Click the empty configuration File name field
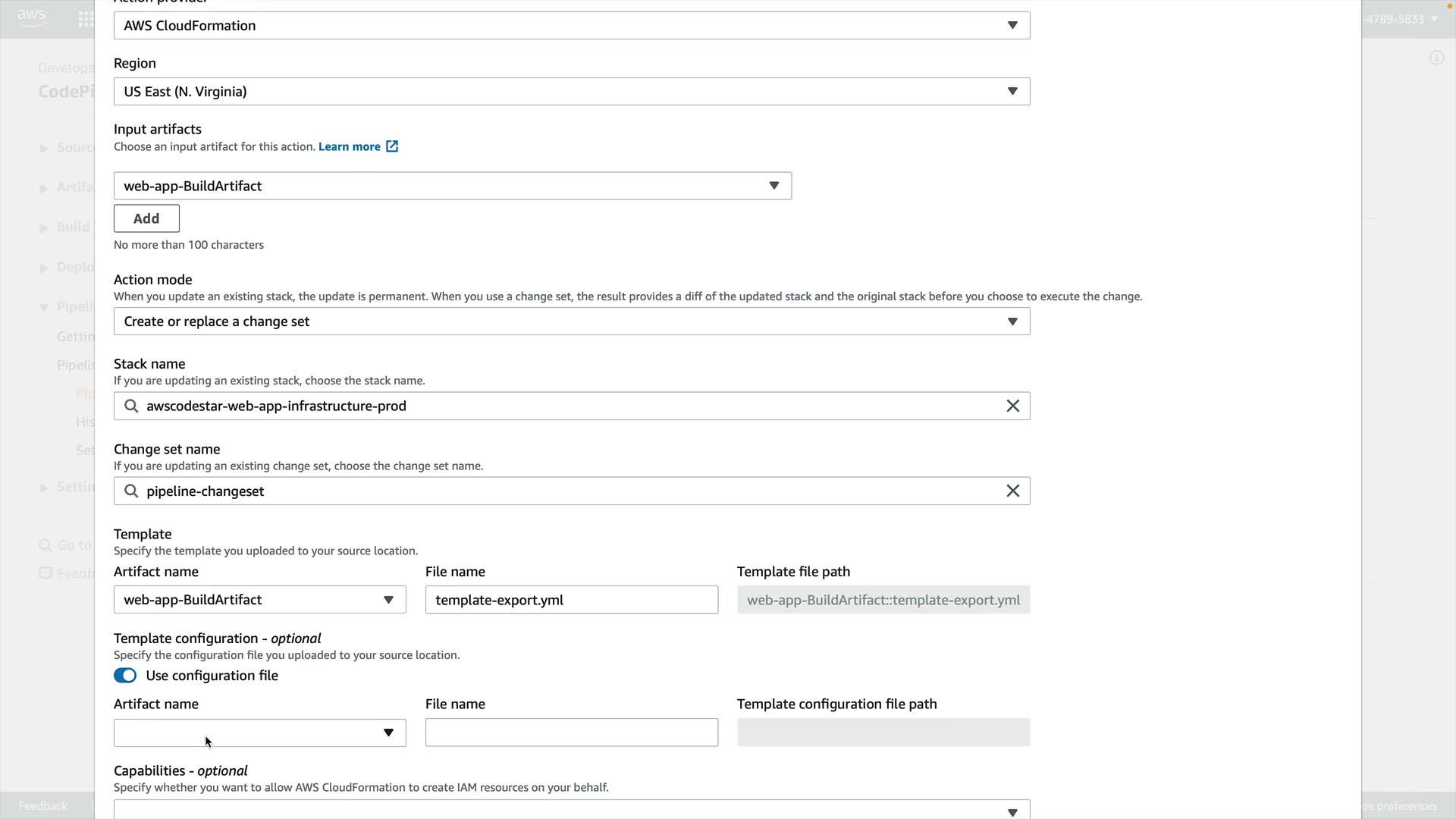The width and height of the screenshot is (1456, 819). click(571, 733)
